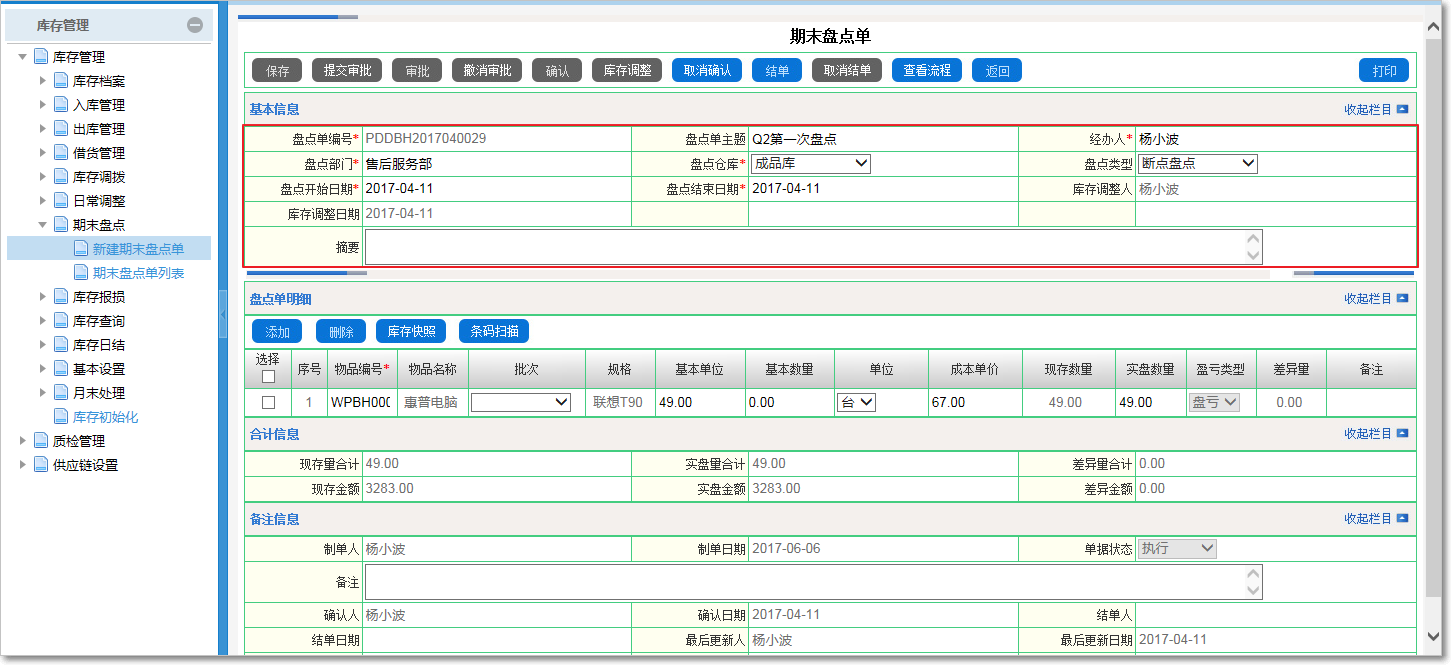
Task: Click the 保存 save button
Action: (x=276, y=70)
